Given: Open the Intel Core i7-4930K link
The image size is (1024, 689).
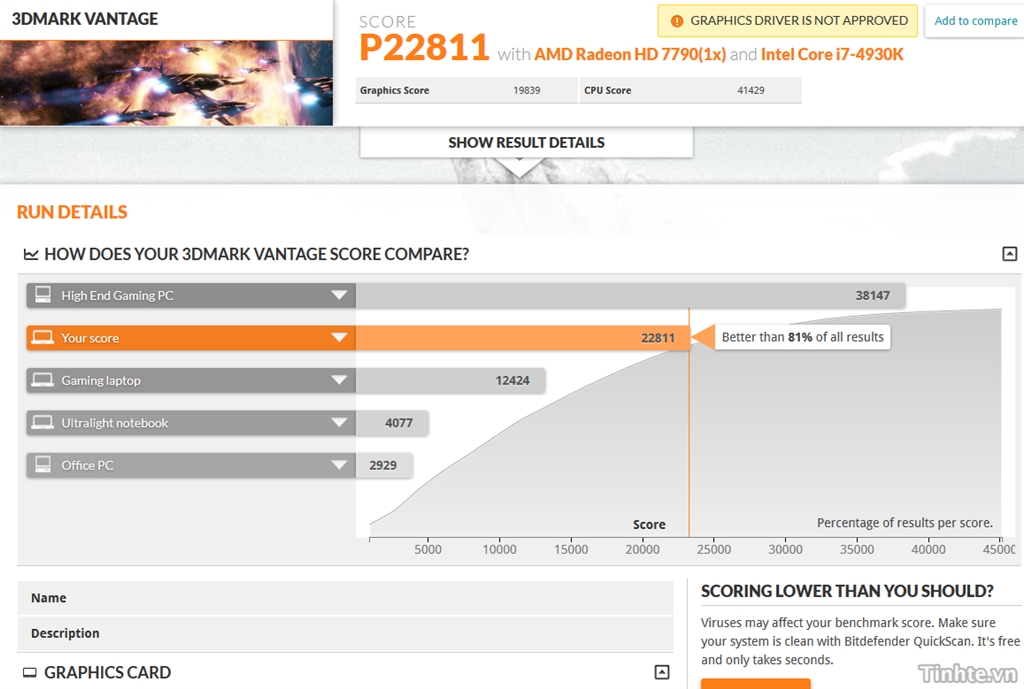Looking at the screenshot, I should coord(832,54).
